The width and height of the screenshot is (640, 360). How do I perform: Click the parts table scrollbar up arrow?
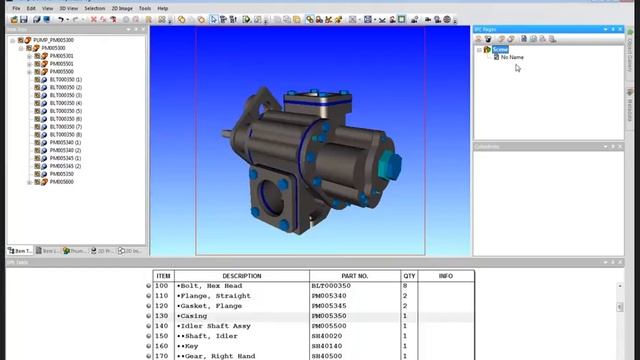(620, 286)
